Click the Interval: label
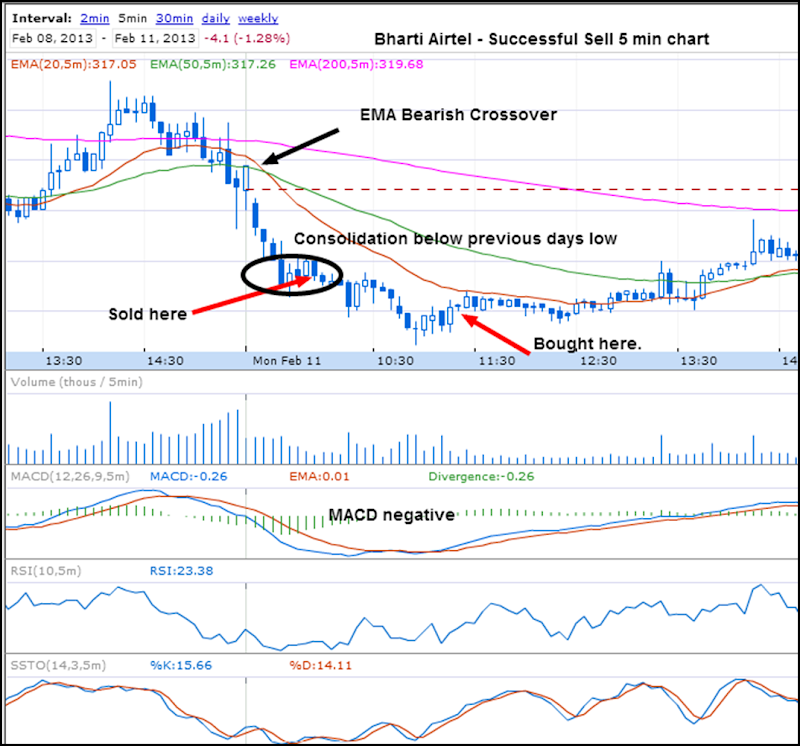Image resolution: width=800 pixels, height=746 pixels. pos(42,18)
